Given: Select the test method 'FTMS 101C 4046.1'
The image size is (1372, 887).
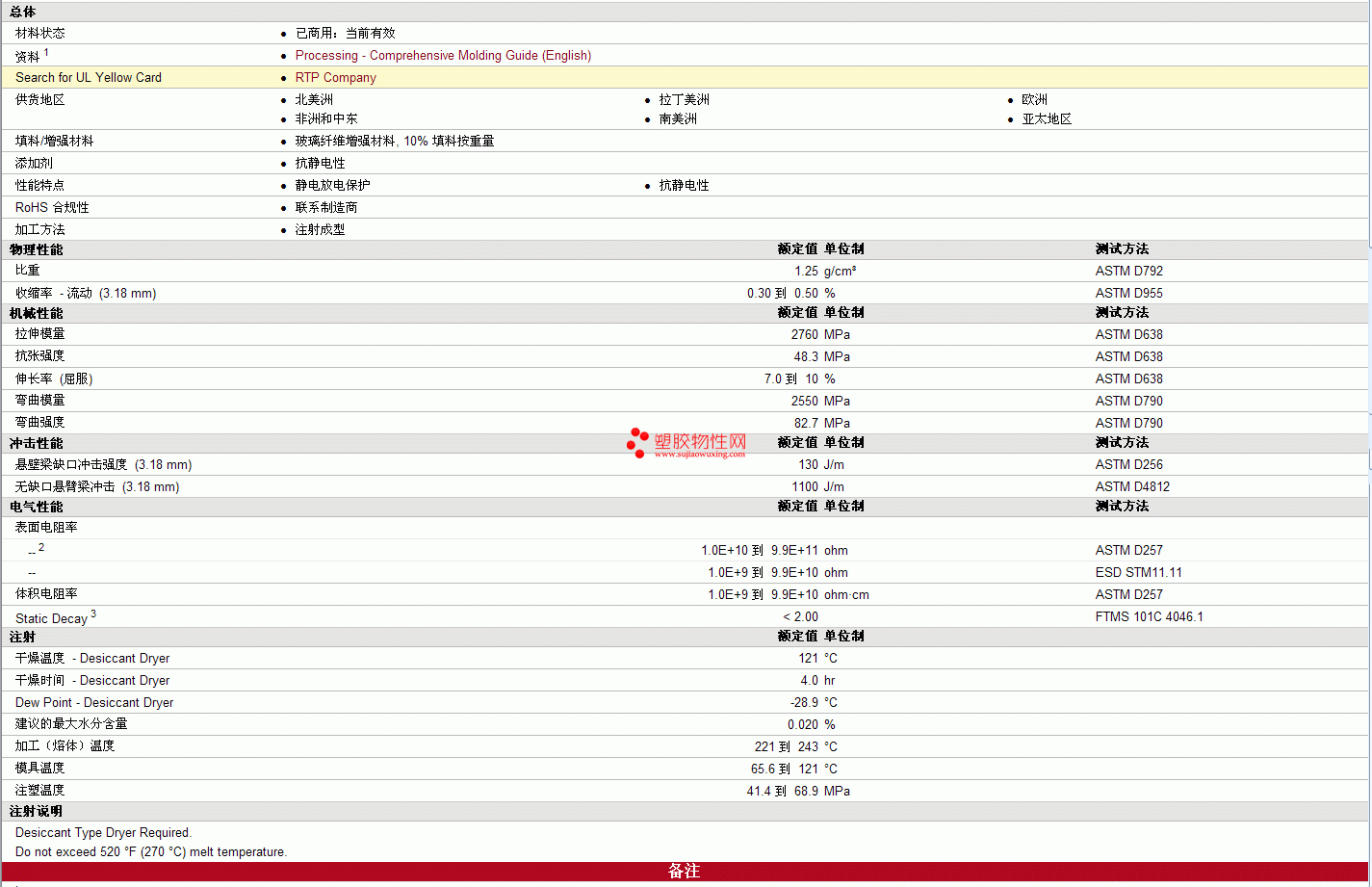Looking at the screenshot, I should 1150,617.
